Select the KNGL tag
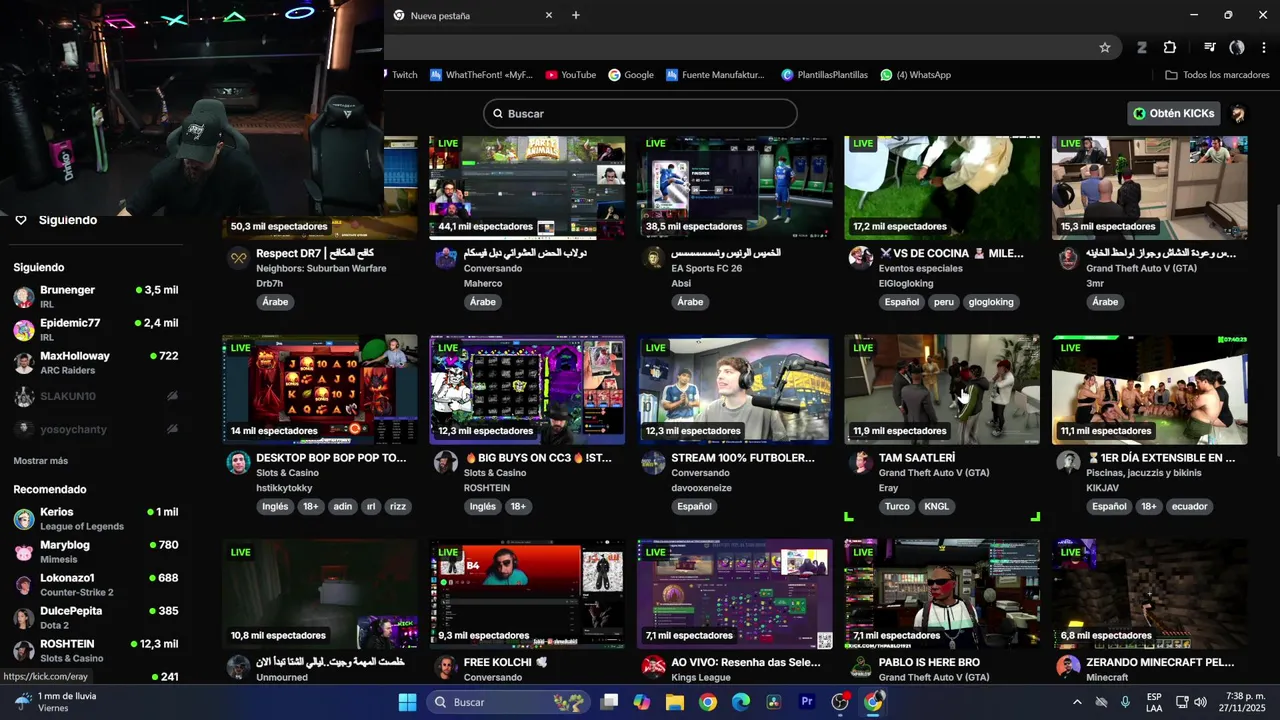This screenshot has width=1280, height=720. pyautogui.click(x=937, y=506)
